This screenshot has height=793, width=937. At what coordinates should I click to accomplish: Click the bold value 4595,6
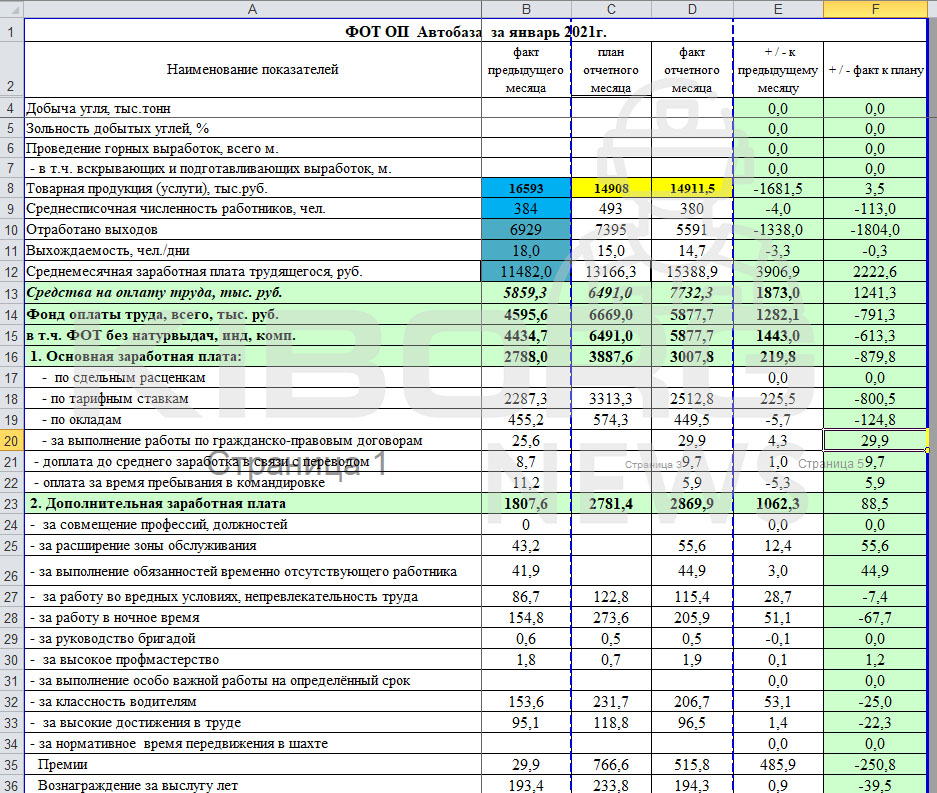tap(526, 314)
